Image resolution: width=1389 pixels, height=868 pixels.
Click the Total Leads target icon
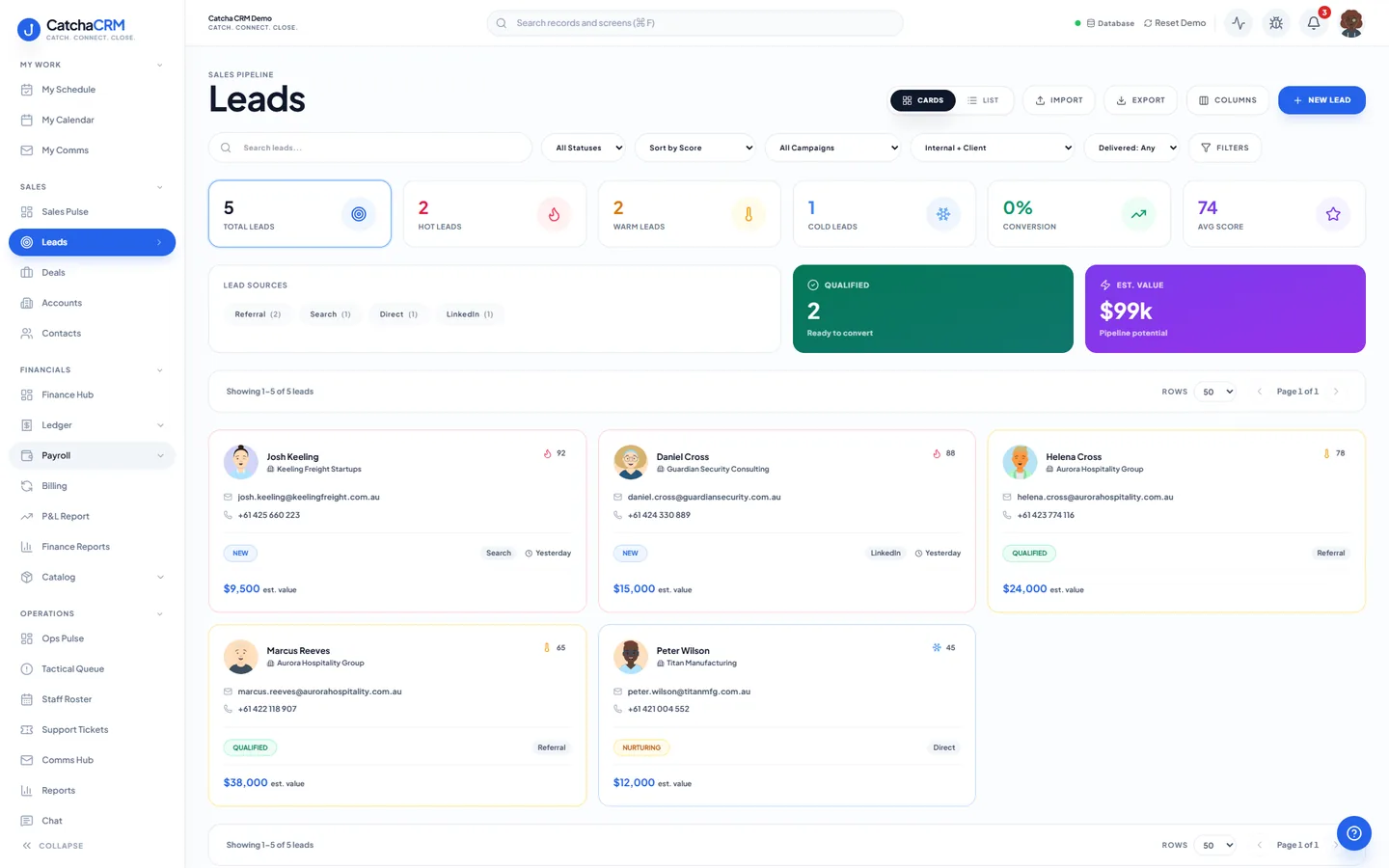(359, 214)
